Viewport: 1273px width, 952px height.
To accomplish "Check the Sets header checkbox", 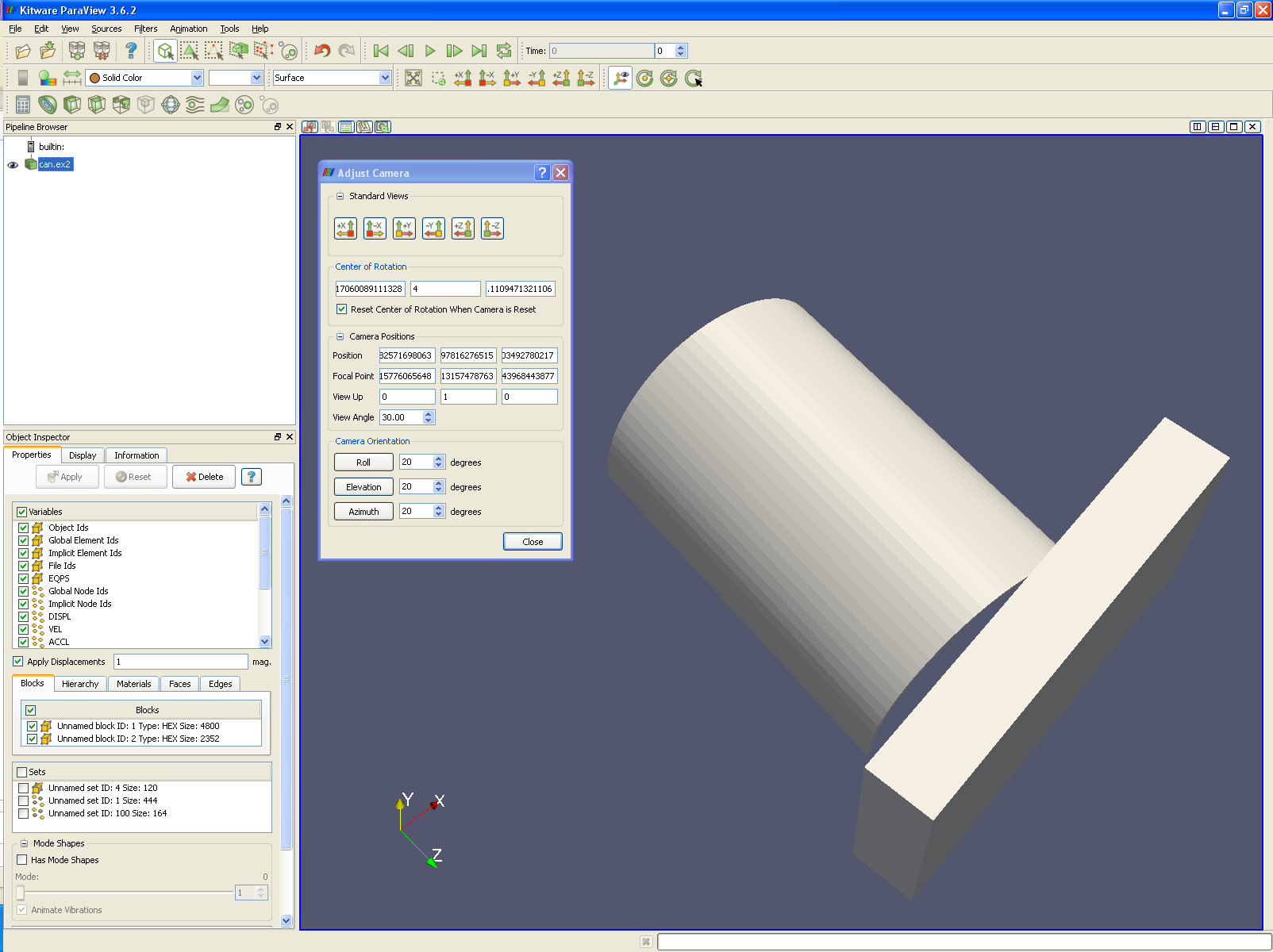I will point(21,772).
